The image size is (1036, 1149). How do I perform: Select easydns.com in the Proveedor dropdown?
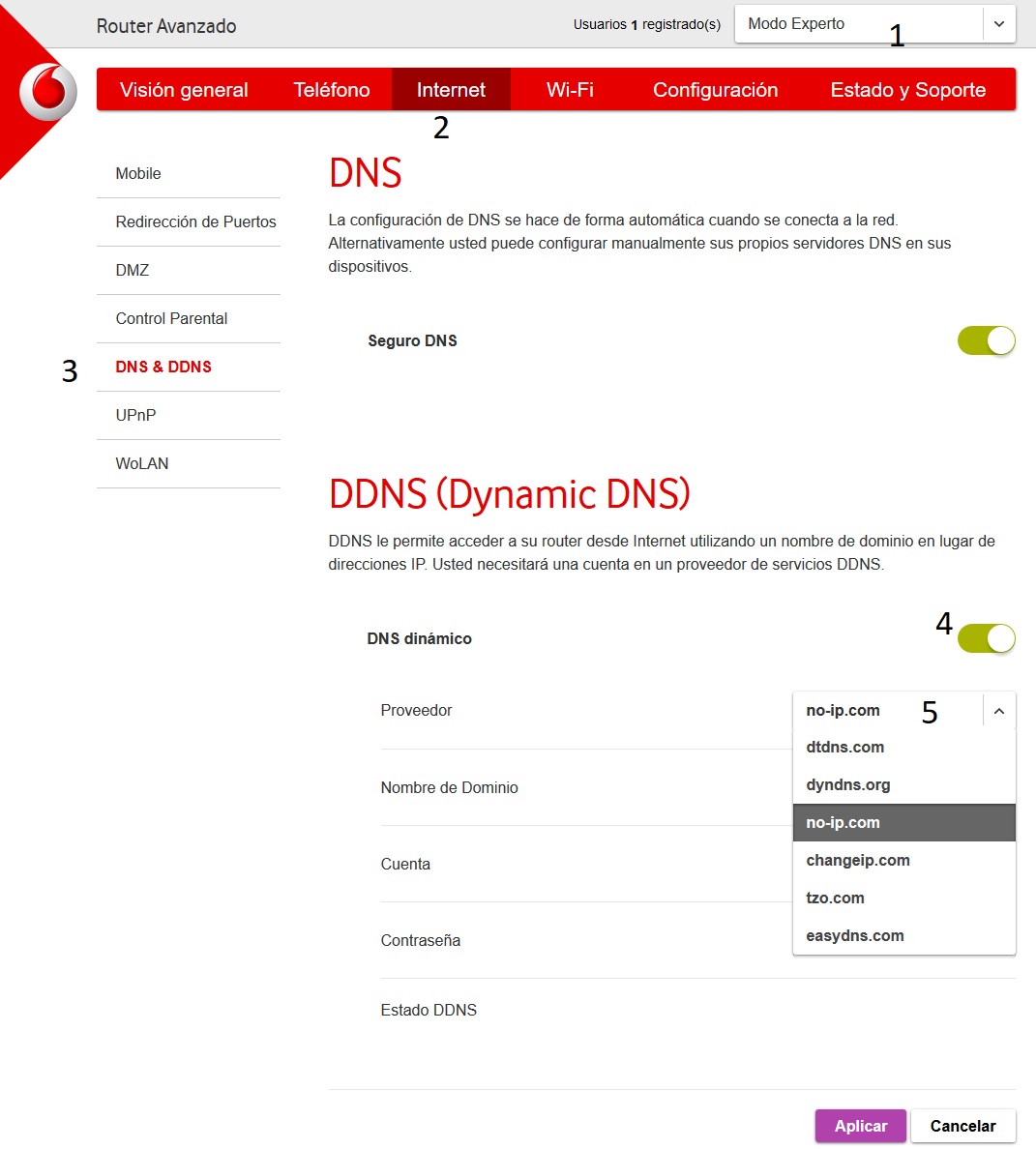tap(854, 935)
